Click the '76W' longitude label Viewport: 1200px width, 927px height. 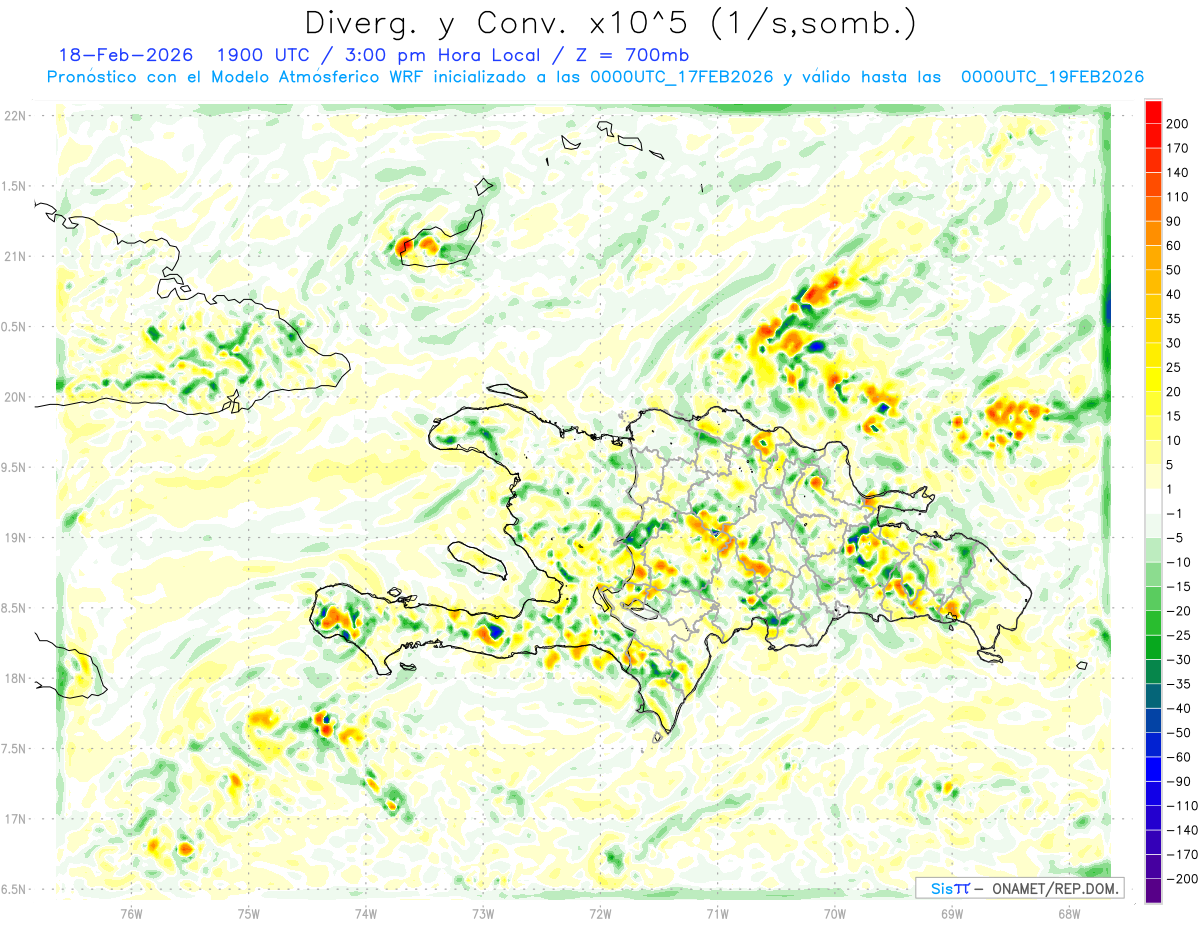(131, 914)
